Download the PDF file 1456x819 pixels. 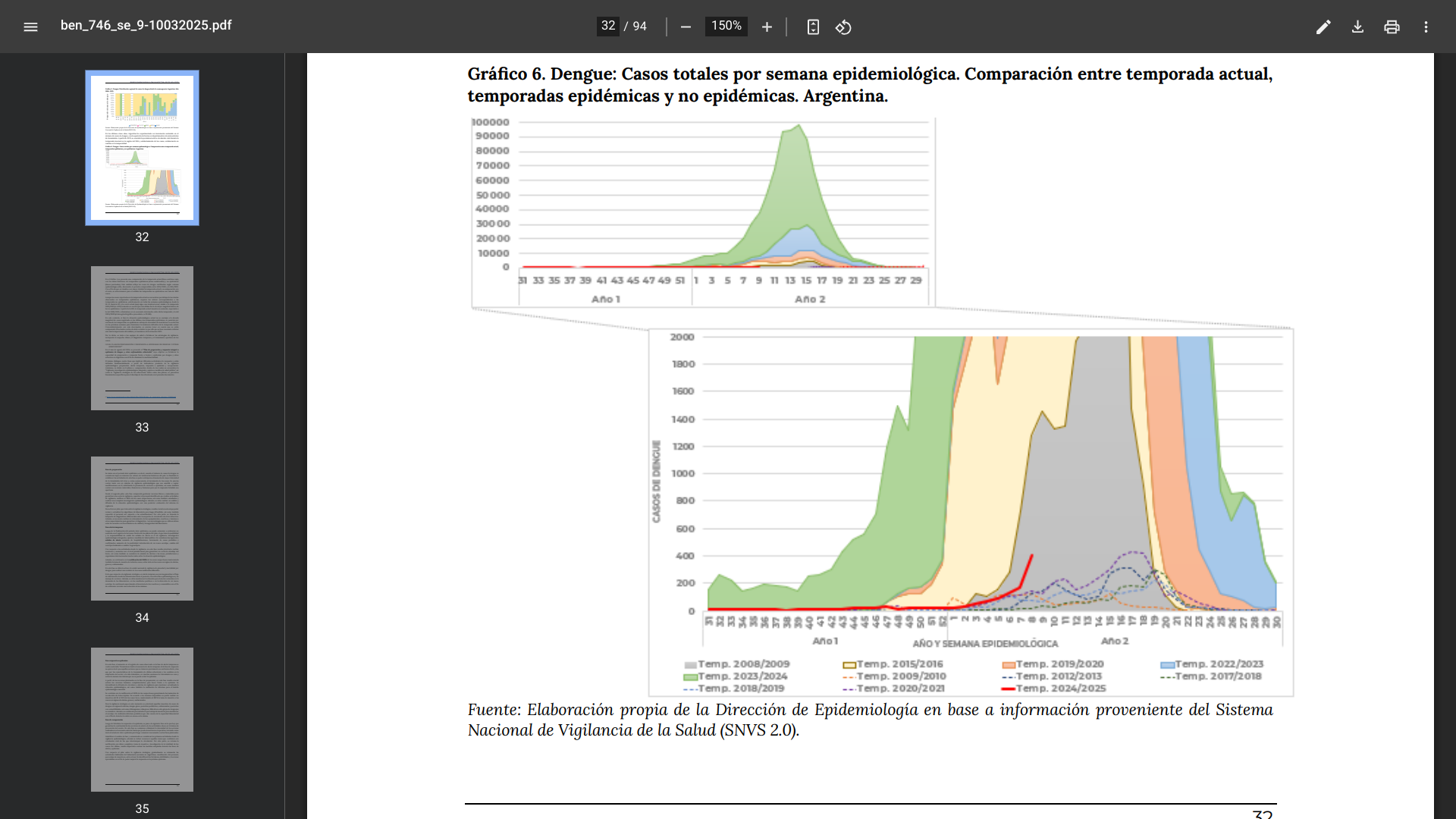tap(1357, 27)
